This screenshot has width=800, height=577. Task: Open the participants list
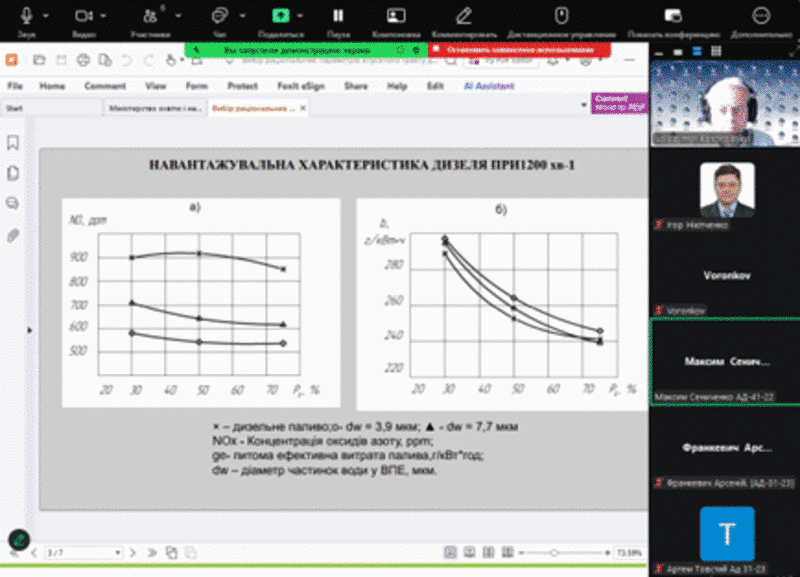tap(150, 17)
